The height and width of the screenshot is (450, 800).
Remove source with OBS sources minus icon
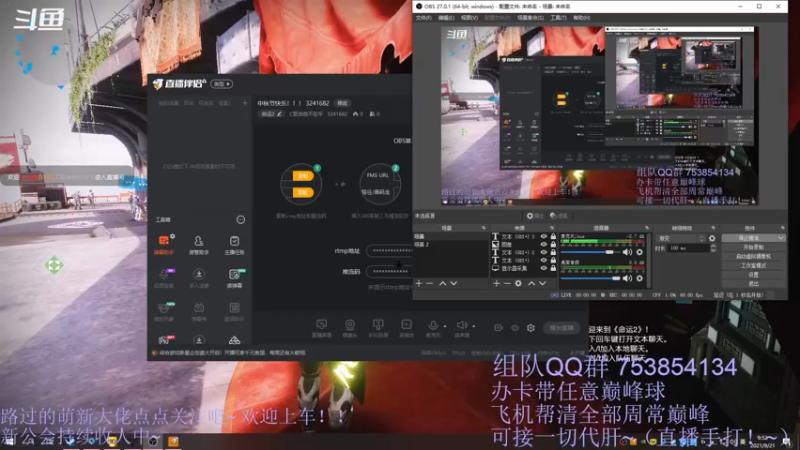point(507,283)
